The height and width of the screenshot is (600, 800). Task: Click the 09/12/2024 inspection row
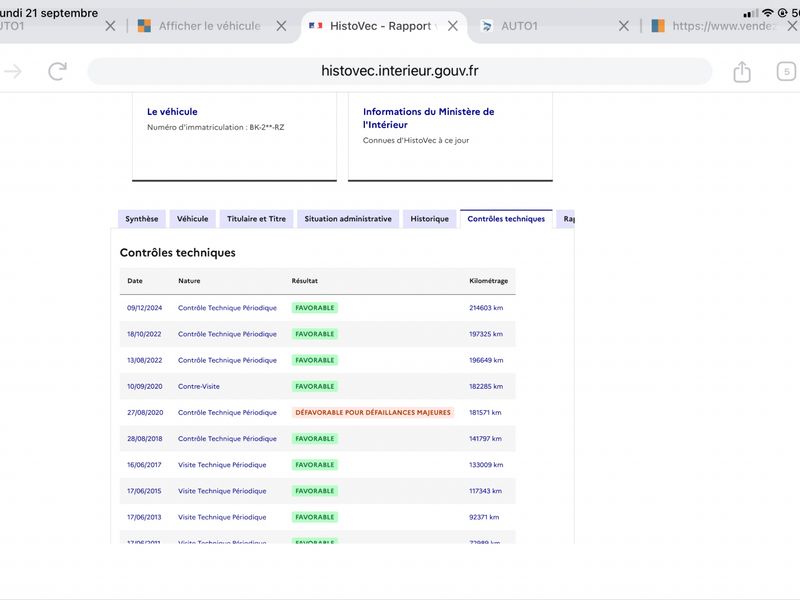click(x=317, y=308)
